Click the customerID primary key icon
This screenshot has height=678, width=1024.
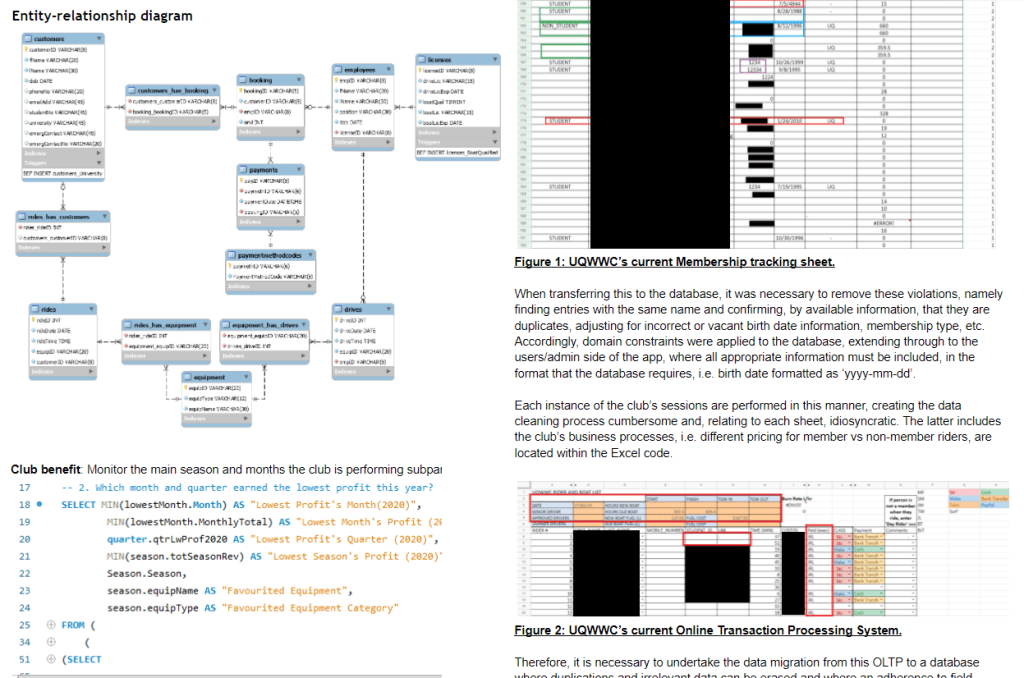[27, 48]
